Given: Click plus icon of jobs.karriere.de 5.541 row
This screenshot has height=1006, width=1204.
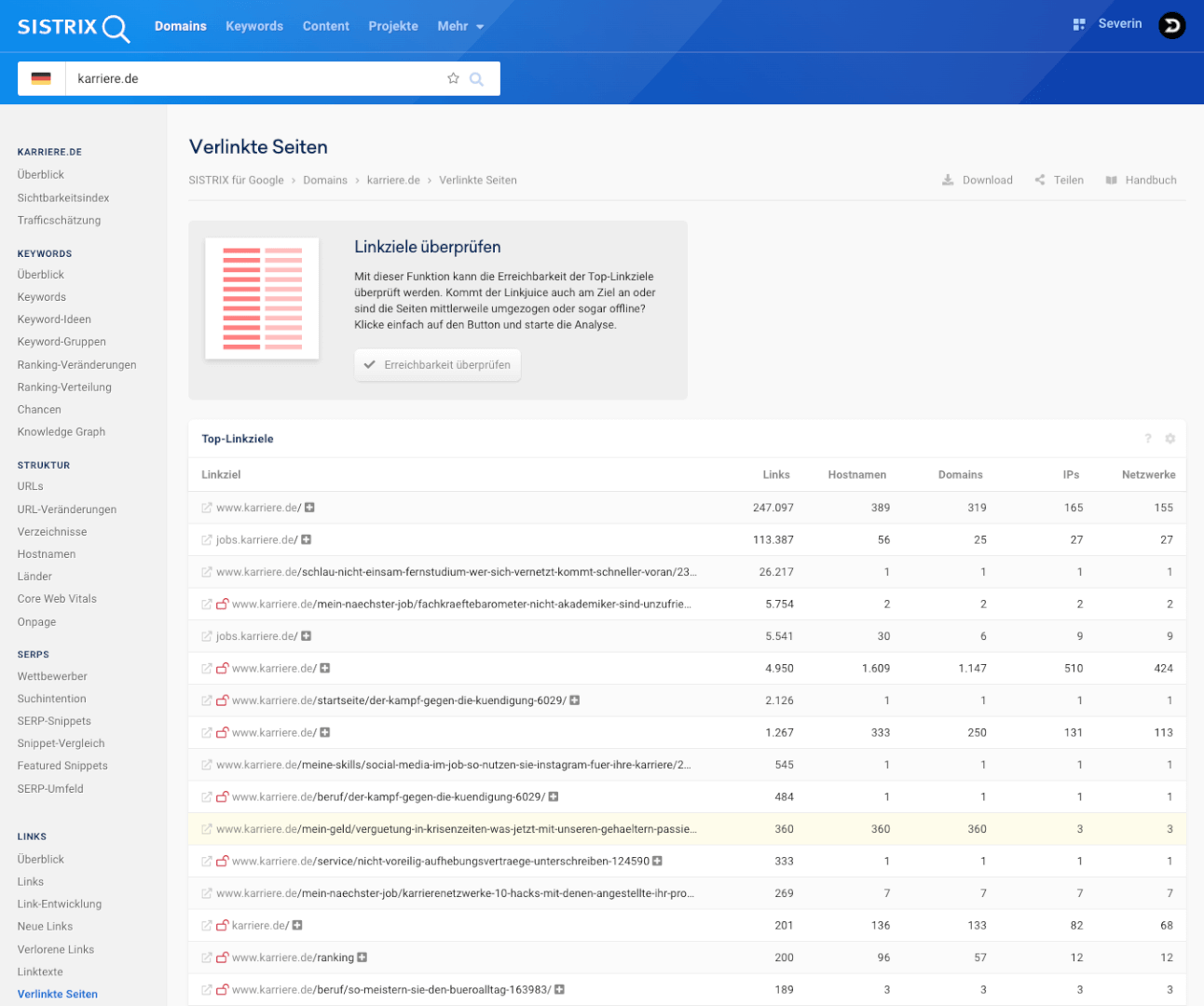Looking at the screenshot, I should coord(306,636).
